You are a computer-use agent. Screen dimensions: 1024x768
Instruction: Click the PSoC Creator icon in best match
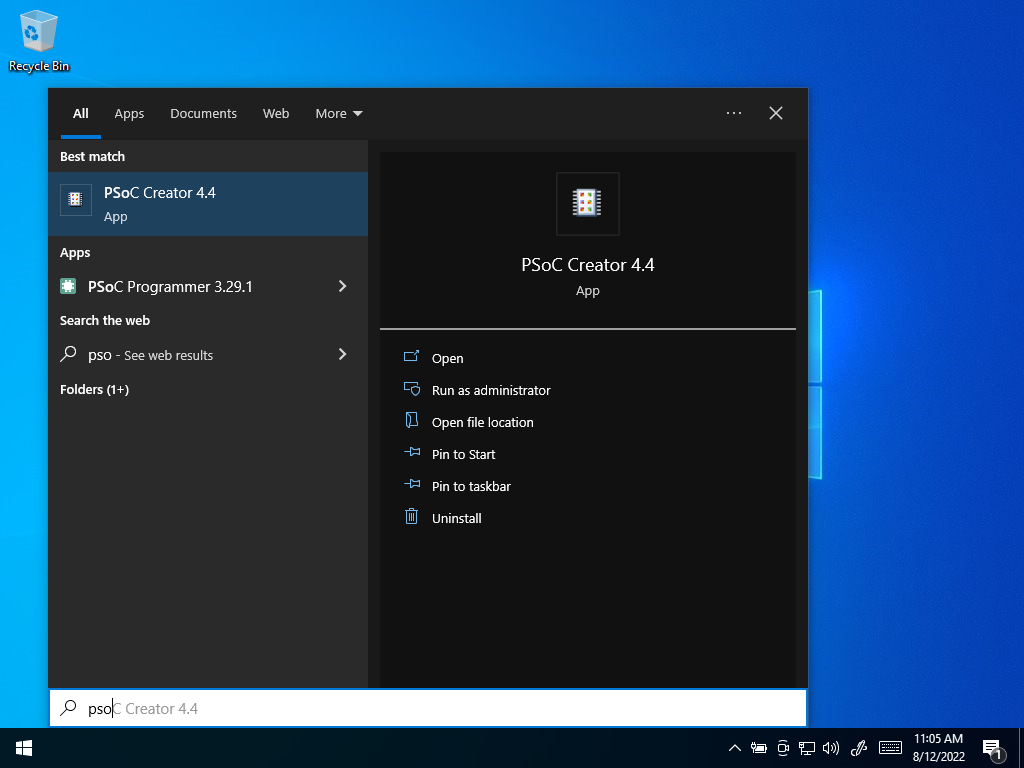(x=76, y=199)
